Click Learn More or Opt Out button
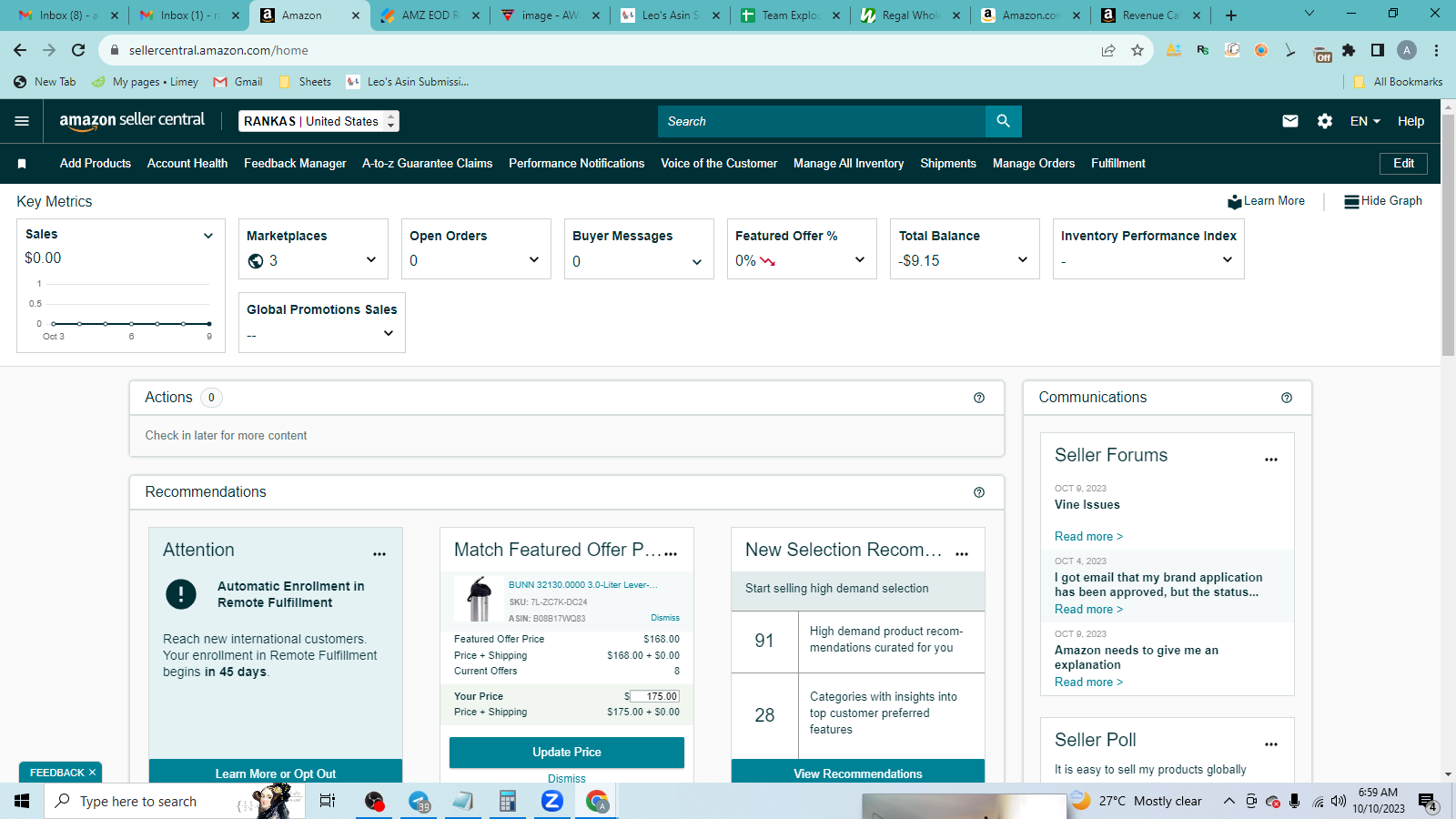1456x819 pixels. coord(276,773)
